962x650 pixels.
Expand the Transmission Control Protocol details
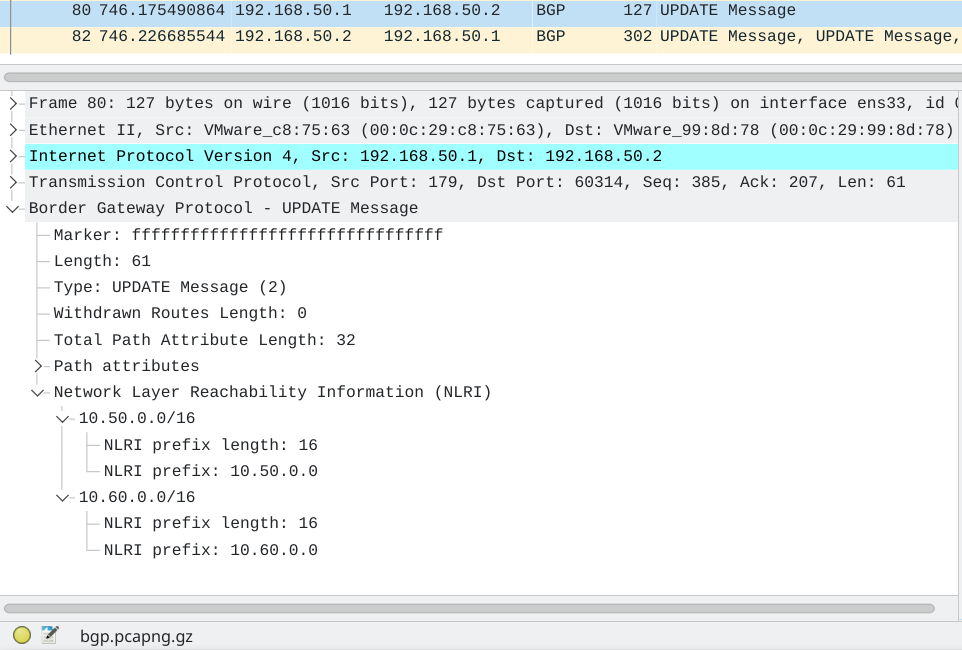click(14, 181)
